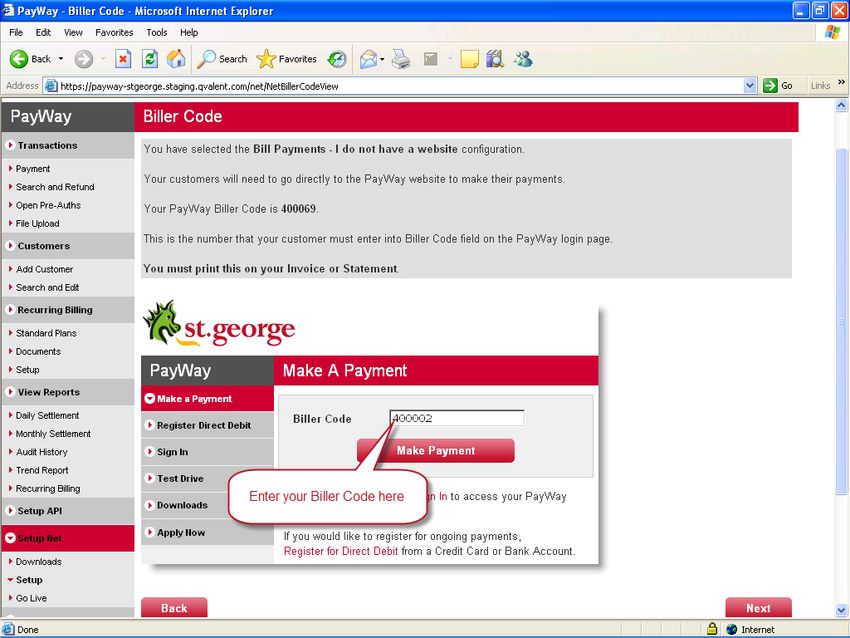Image resolution: width=850 pixels, height=638 pixels.
Task: Click the Internet zone globe icon
Action: 732,629
